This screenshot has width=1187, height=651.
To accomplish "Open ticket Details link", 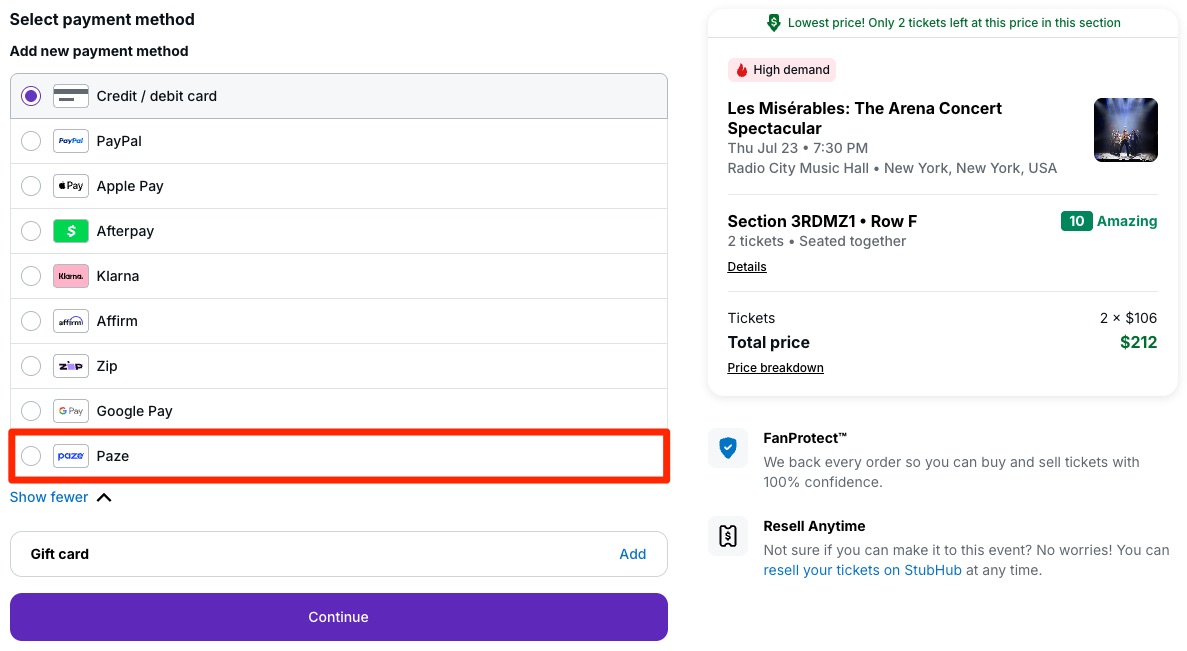I will (x=746, y=266).
